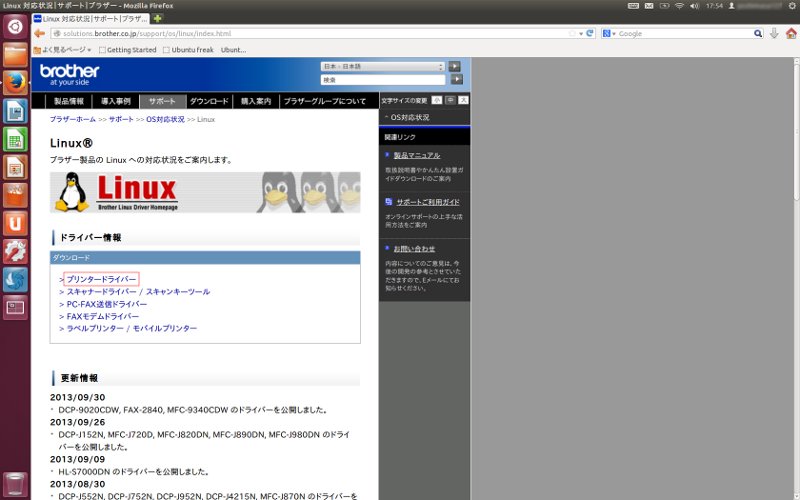Set font size to medium (中)

[x=450, y=101]
